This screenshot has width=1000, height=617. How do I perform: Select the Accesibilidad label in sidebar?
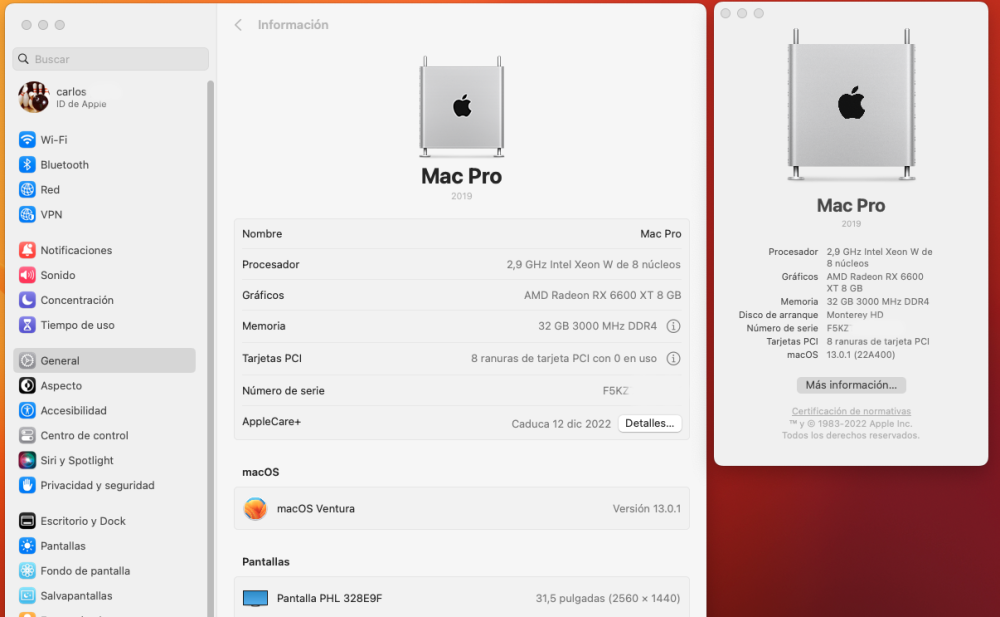[73, 410]
